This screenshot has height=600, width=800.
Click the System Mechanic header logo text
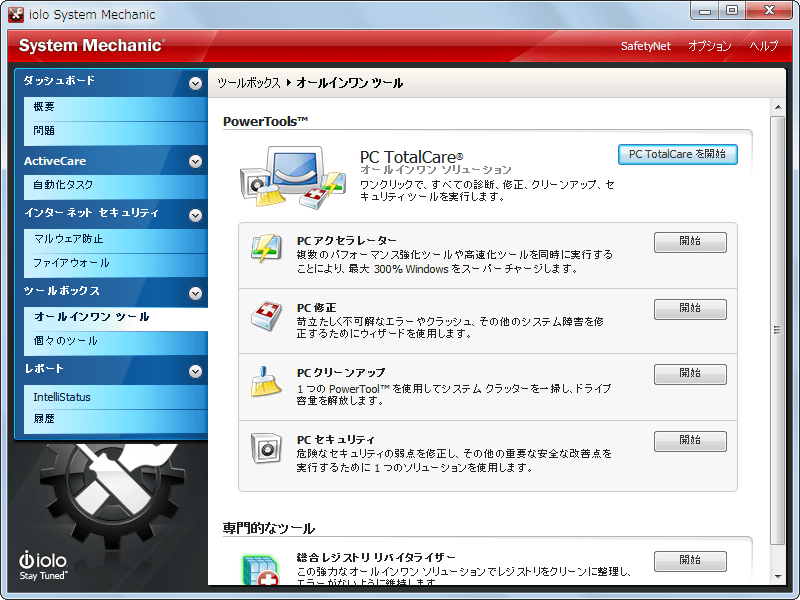click(x=92, y=45)
